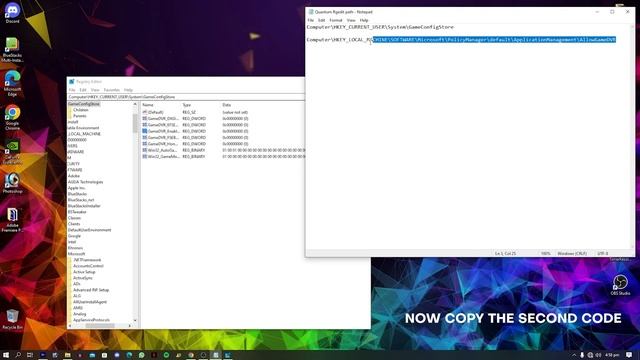Open Recycle Bin on desktop
This screenshot has height=360, width=640.
[x=12, y=319]
